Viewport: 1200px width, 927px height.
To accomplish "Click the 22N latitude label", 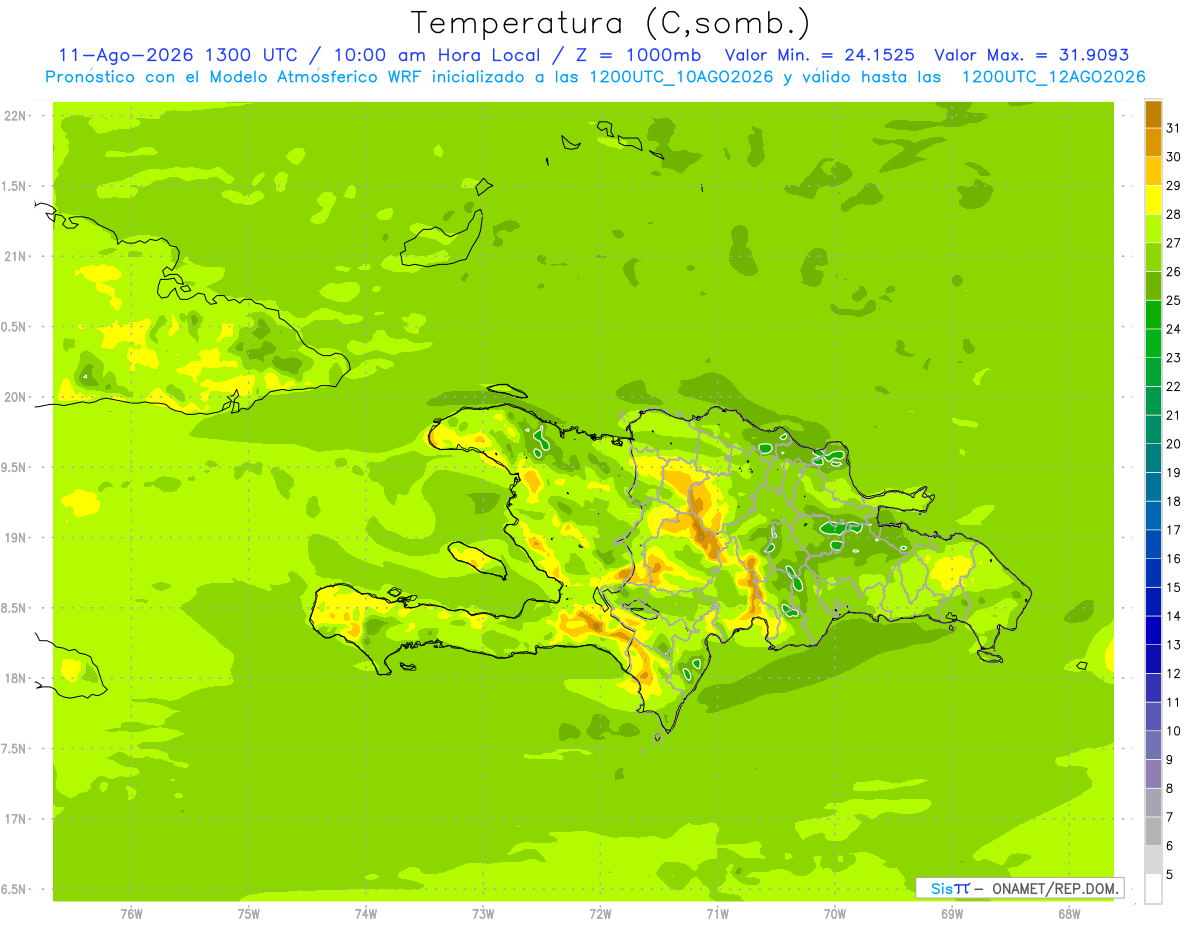I will pos(14,116).
